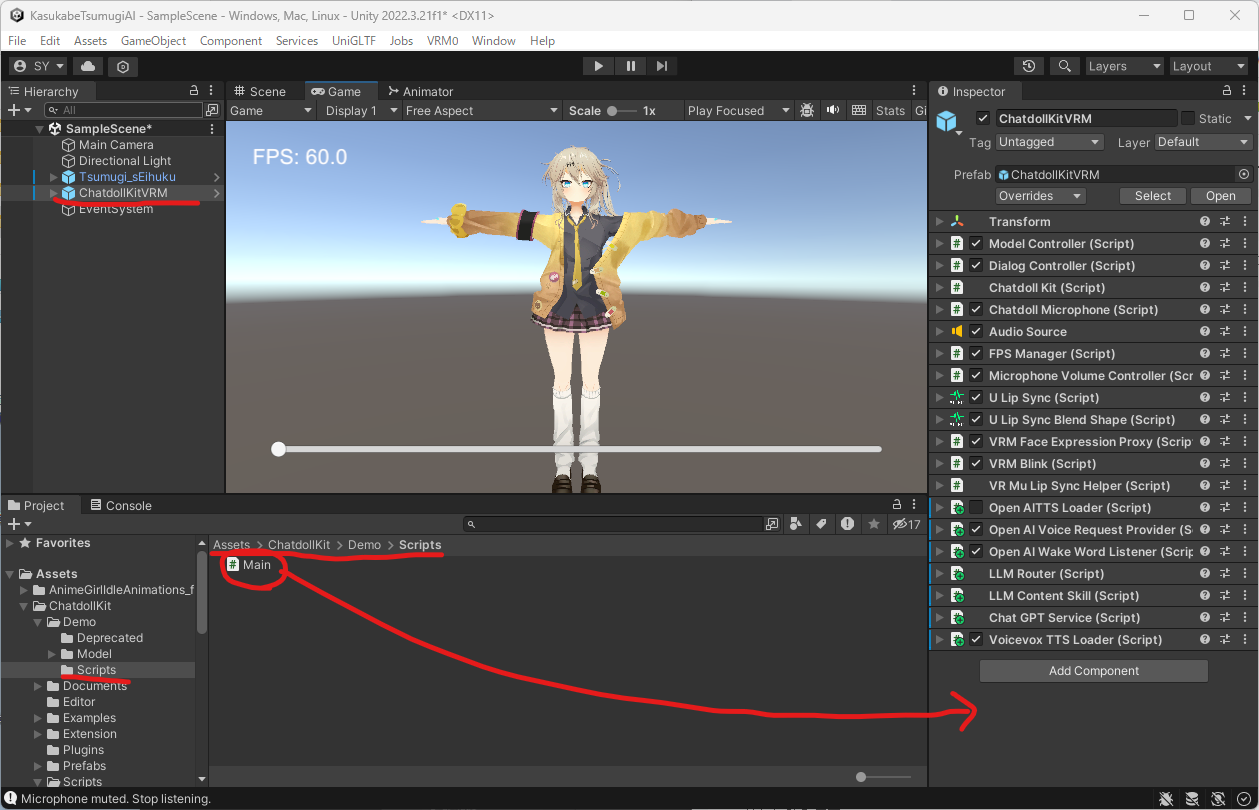Screen dimensions: 1259x810
Task: Open the Layers dropdown in toolbar
Action: click(x=1125, y=66)
